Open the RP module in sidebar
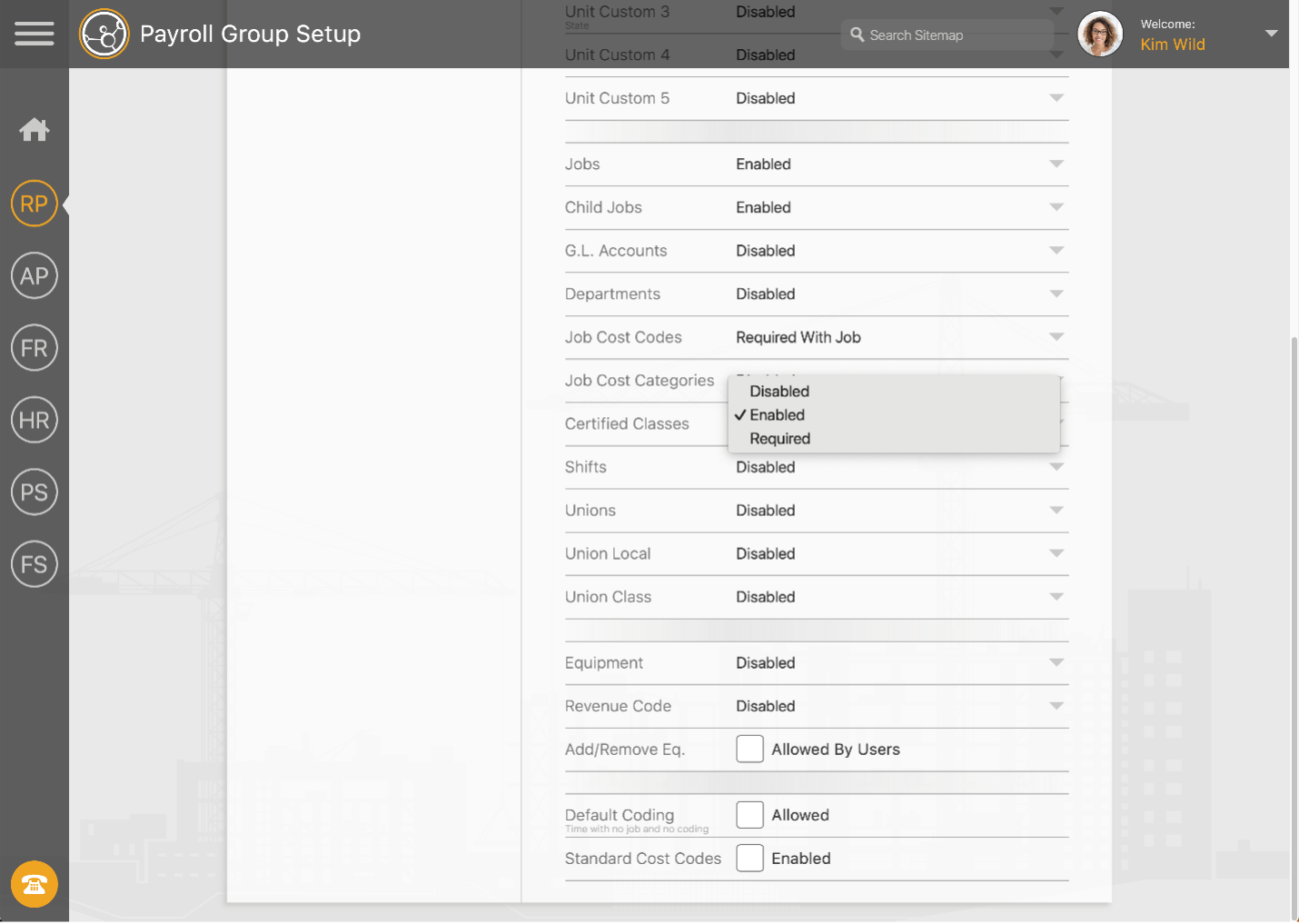Viewport: 1299px width, 924px height. (x=35, y=204)
